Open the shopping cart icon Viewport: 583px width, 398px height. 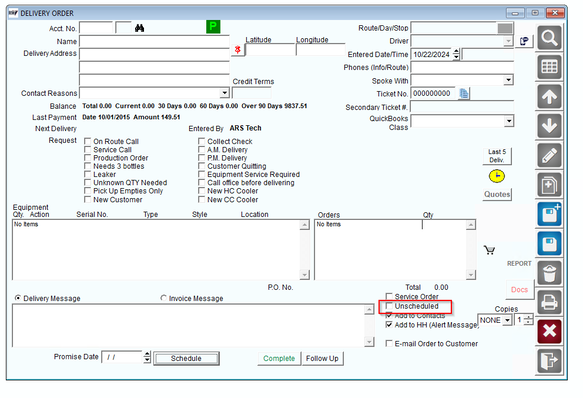point(489,250)
